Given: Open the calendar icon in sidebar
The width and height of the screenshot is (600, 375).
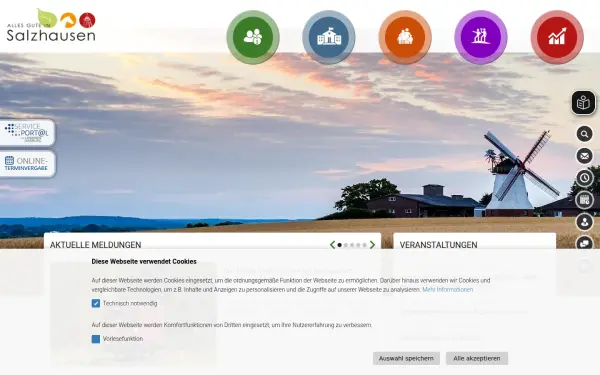Looking at the screenshot, I should (584, 200).
